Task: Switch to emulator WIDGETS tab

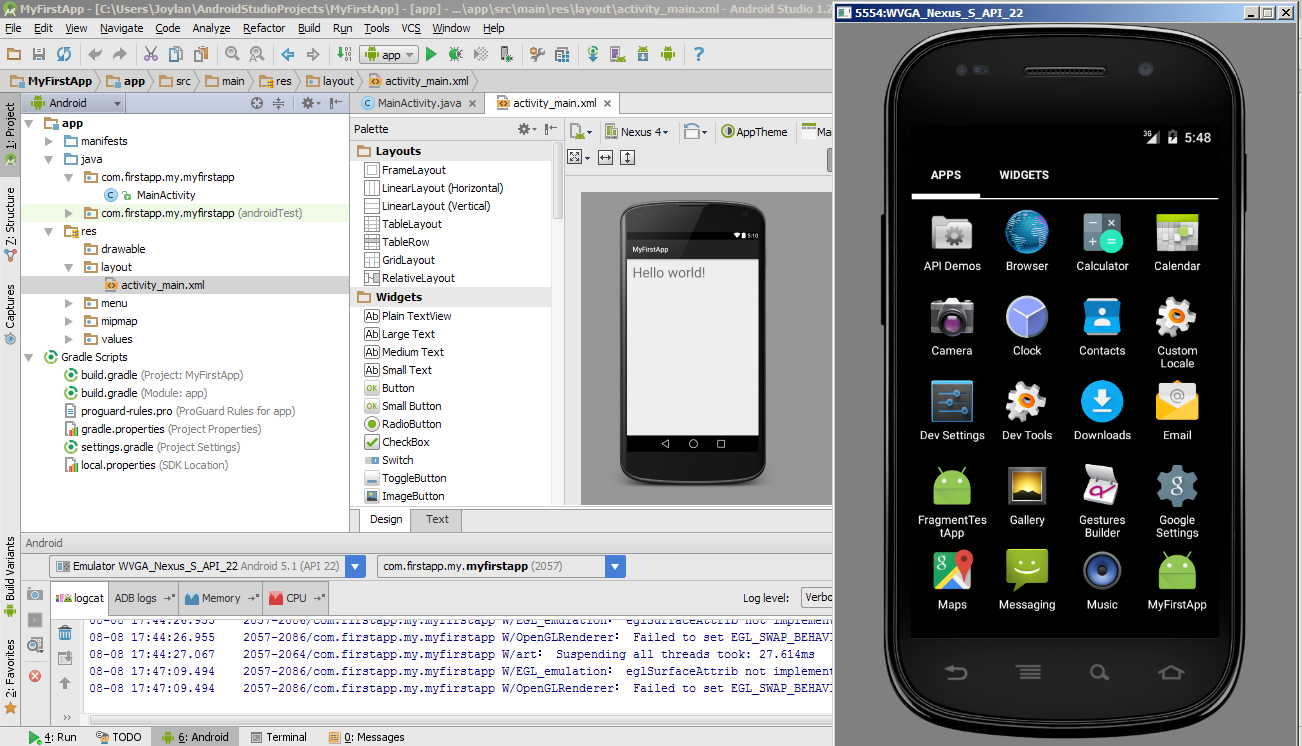Action: tap(1024, 175)
